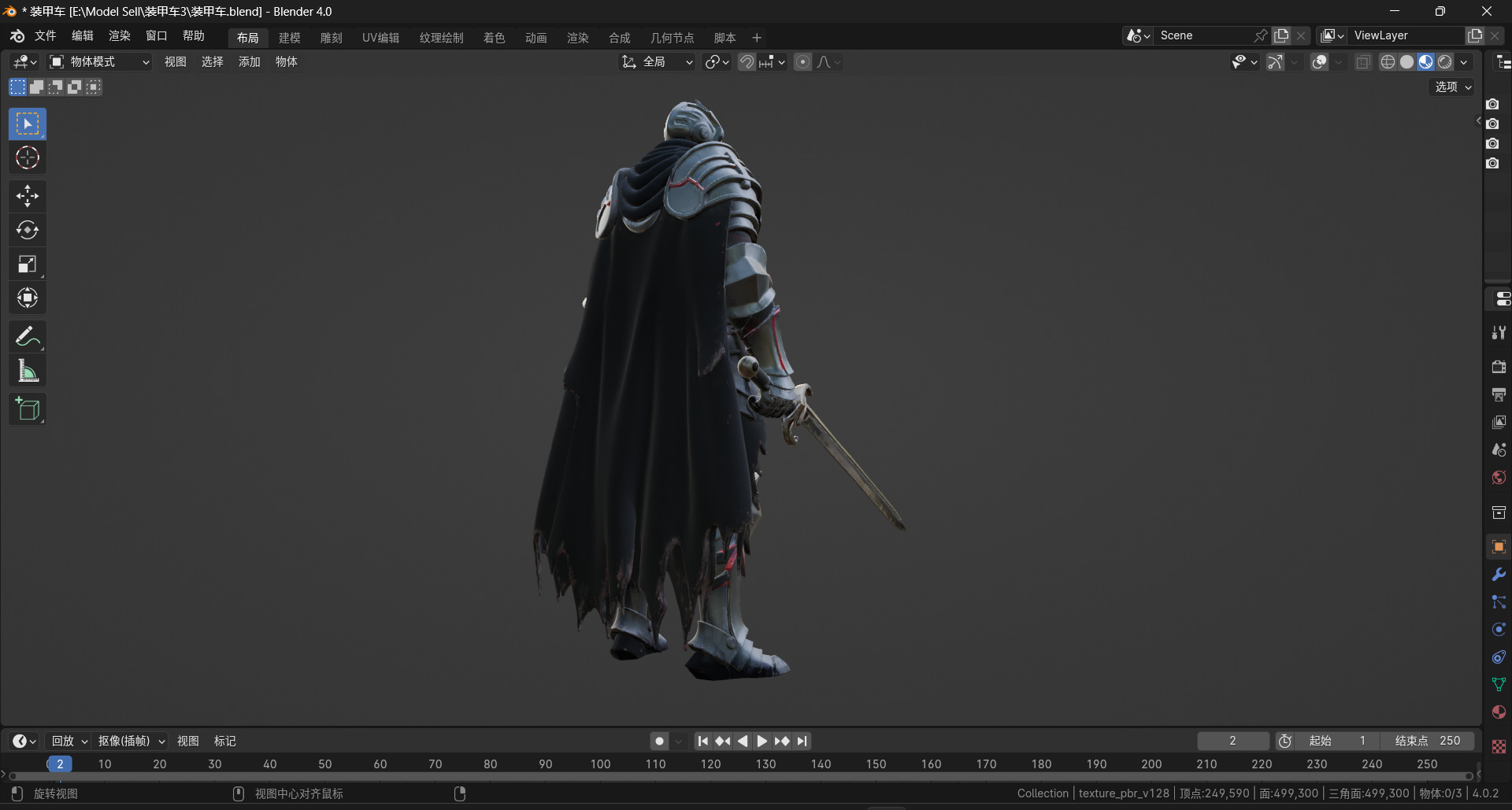Image resolution: width=1512 pixels, height=810 pixels.
Task: Open the View Layer properties tab
Action: pos(1499,422)
